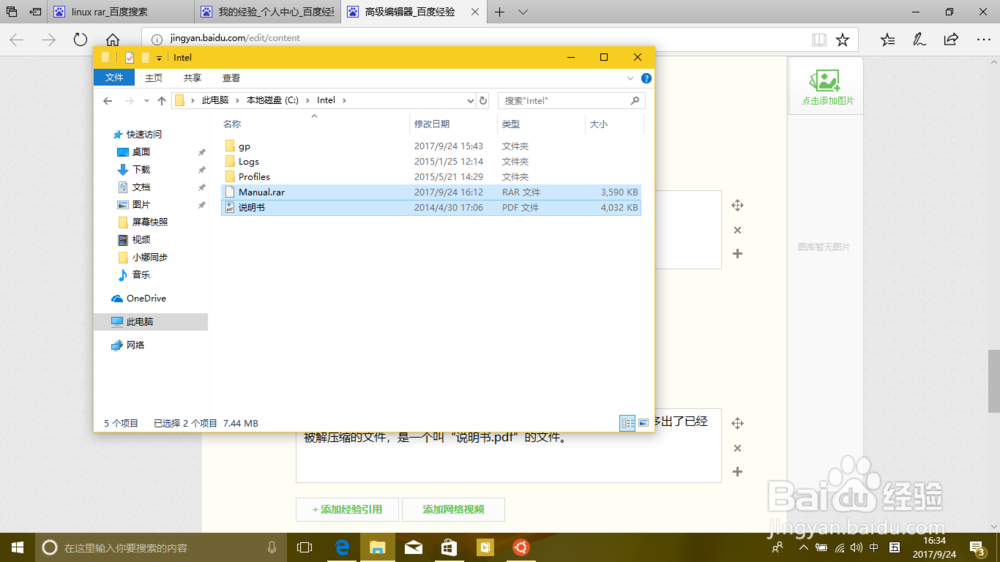Launch Edge from taskbar

click(342, 547)
